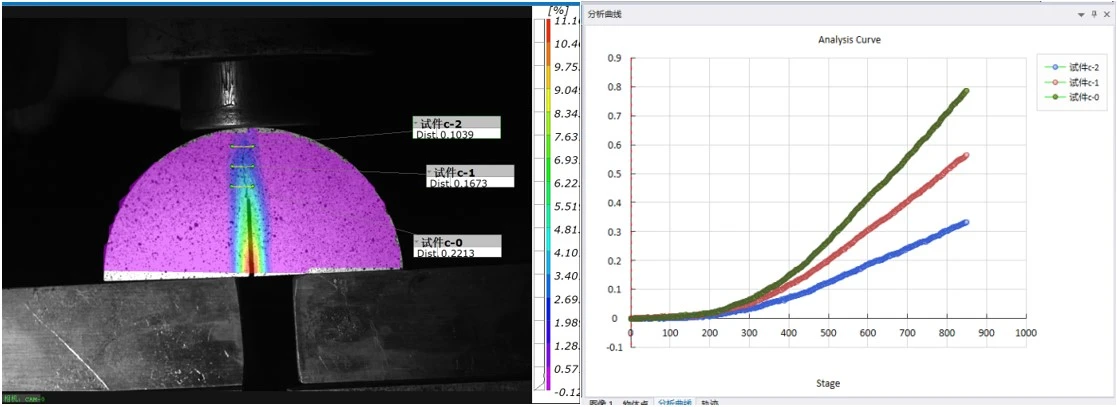Click the end point of the green 试件c-0 curve

point(967,91)
